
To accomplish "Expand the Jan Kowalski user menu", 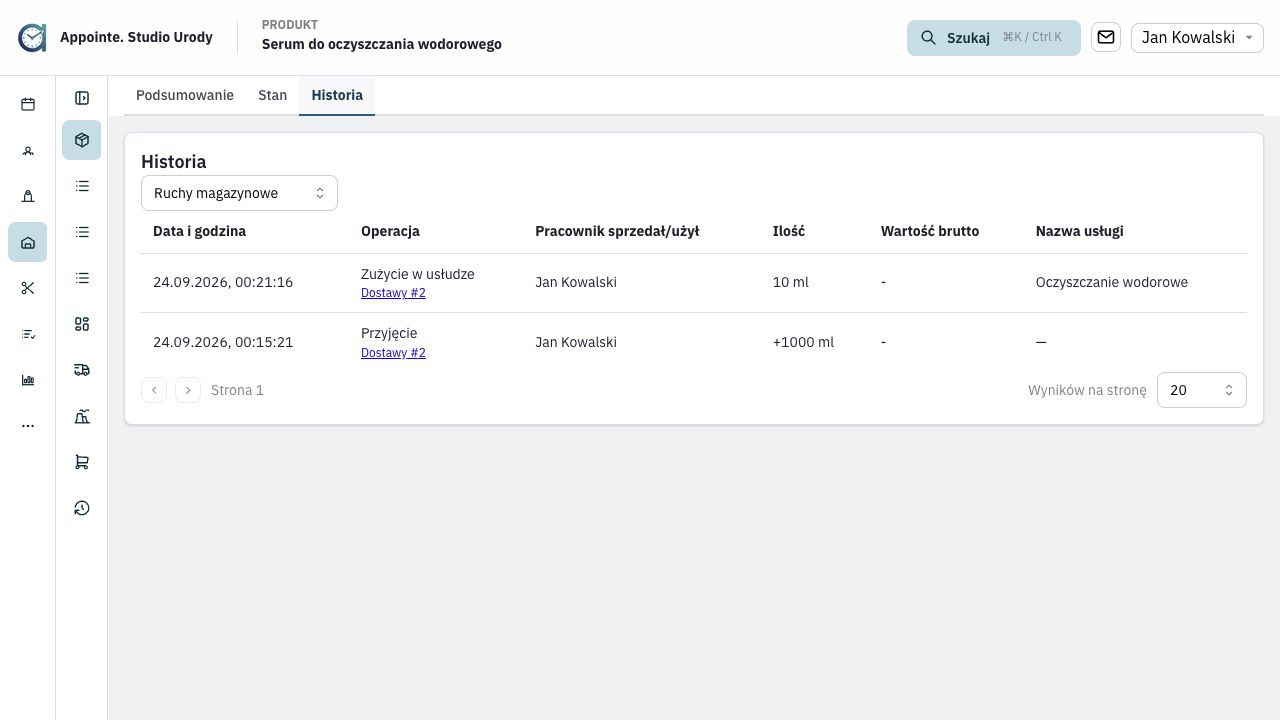I will (1197, 37).
